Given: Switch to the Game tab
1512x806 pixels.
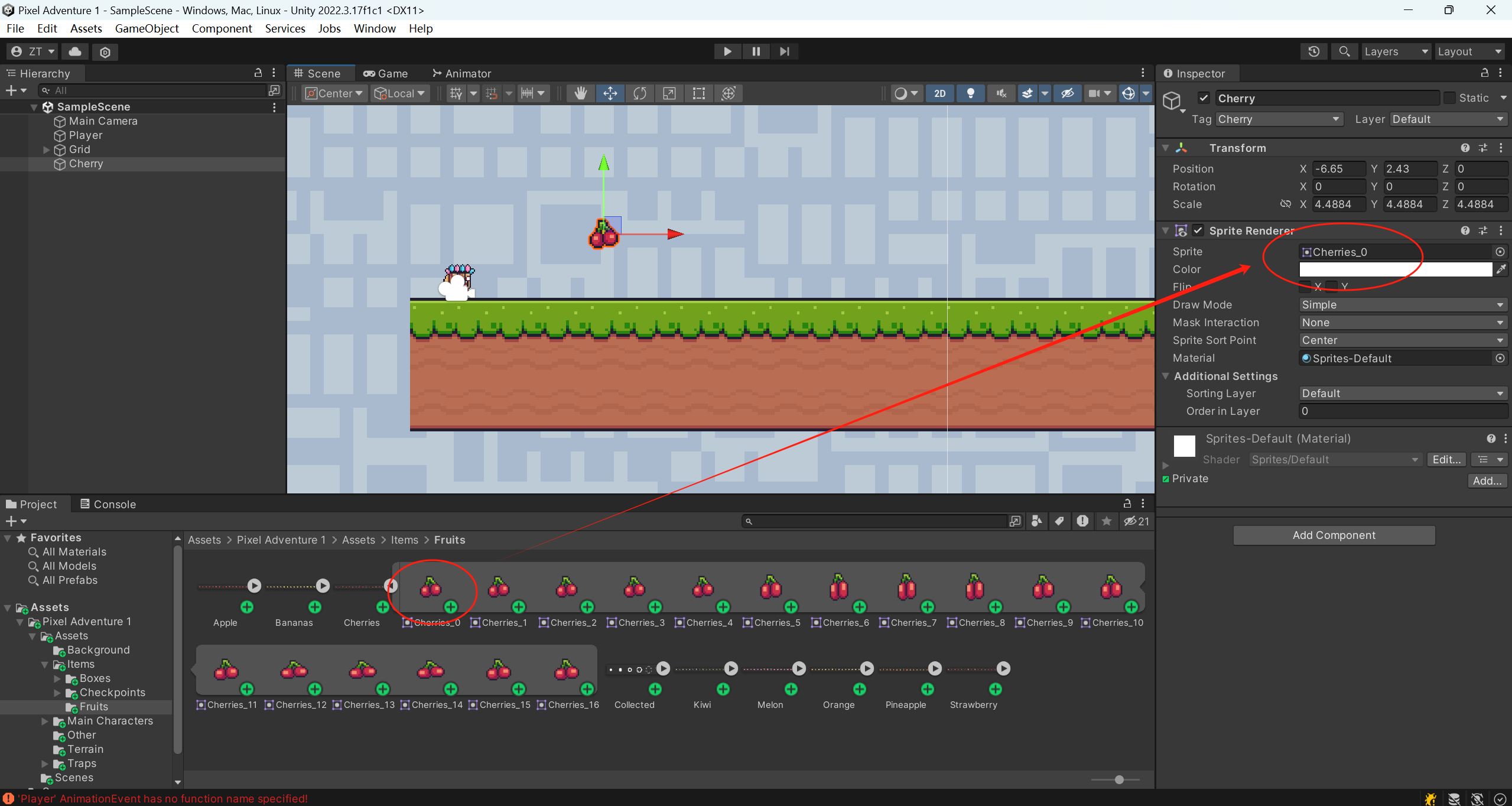Looking at the screenshot, I should coord(385,73).
